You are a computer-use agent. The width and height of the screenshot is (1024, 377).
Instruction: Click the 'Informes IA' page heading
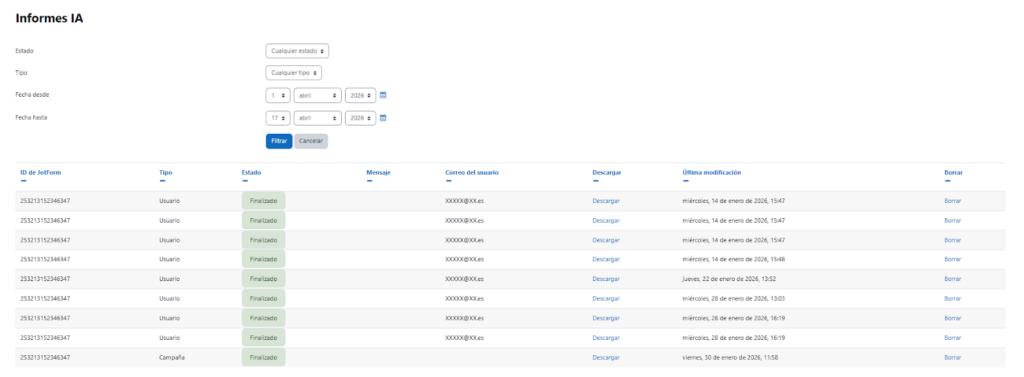tap(49, 19)
